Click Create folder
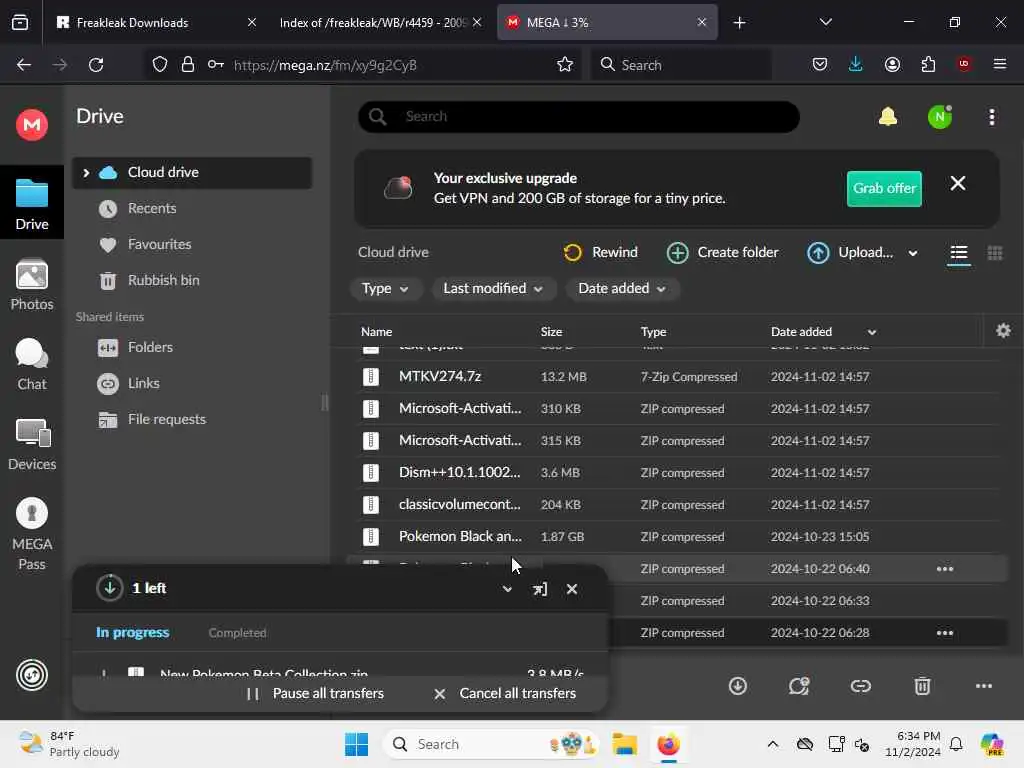Viewport: 1024px width, 768px height. tap(722, 252)
